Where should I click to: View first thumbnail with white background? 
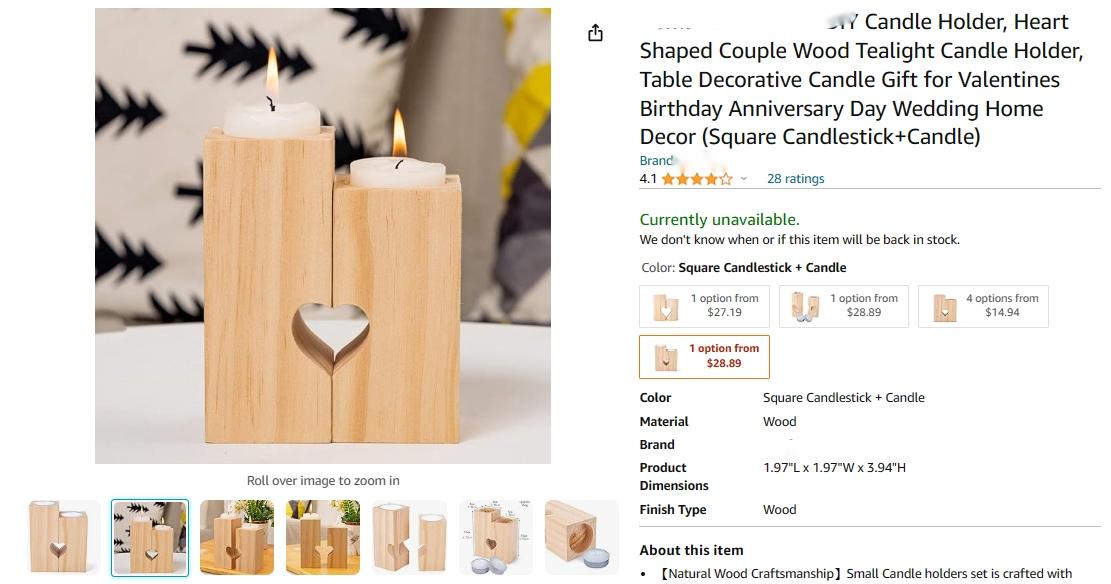point(63,537)
